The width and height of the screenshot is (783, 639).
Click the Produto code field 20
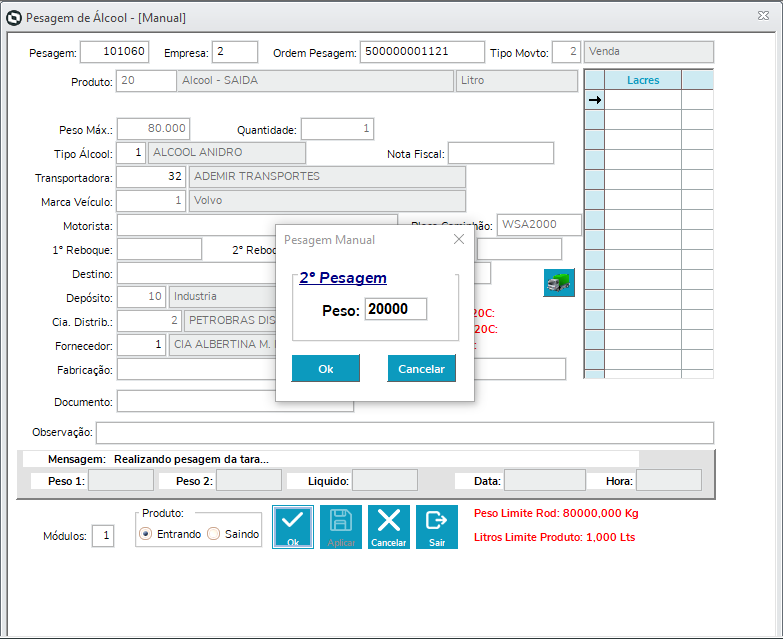coord(146,81)
